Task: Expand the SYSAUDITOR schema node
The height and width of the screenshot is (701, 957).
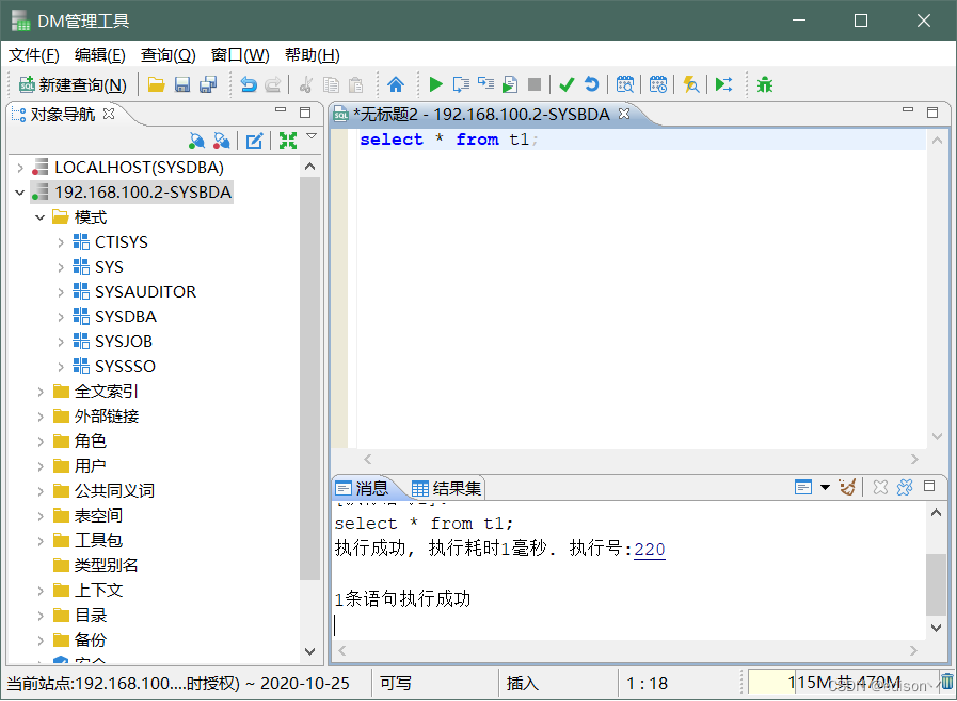Action: (60, 292)
